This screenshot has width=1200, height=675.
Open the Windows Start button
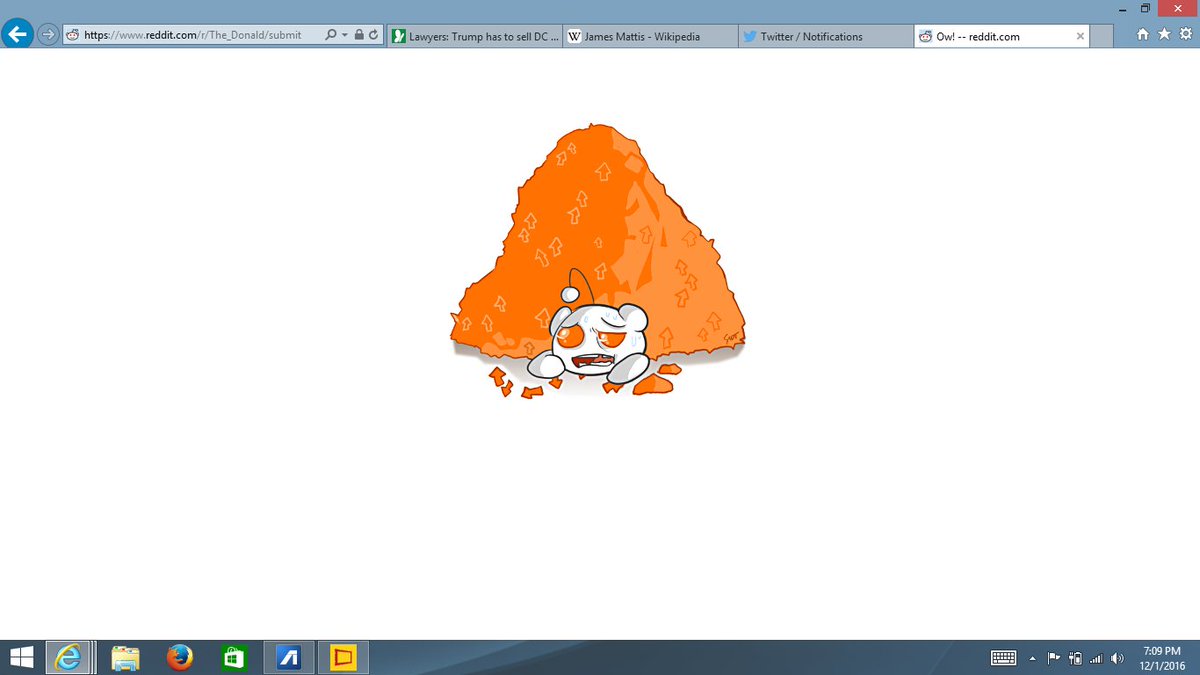pos(21,657)
